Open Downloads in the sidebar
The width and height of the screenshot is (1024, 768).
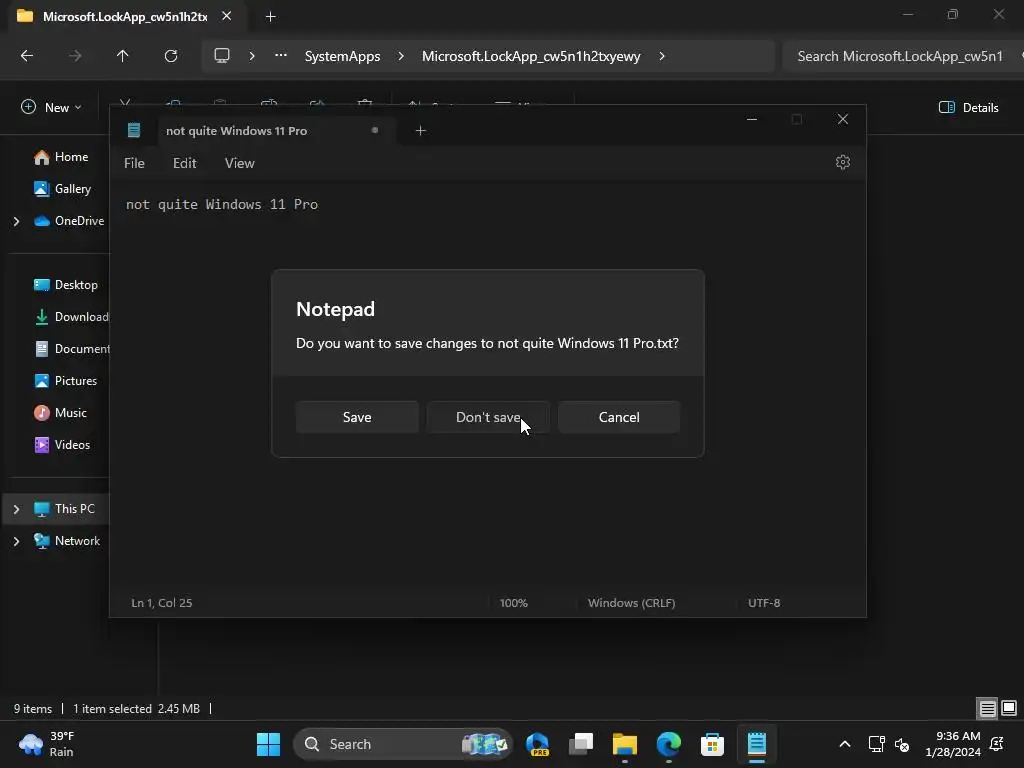(72, 317)
